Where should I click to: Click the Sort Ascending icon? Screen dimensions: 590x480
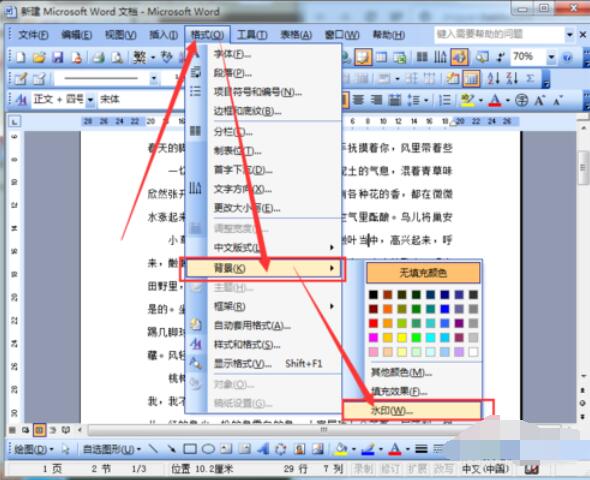tap(493, 78)
